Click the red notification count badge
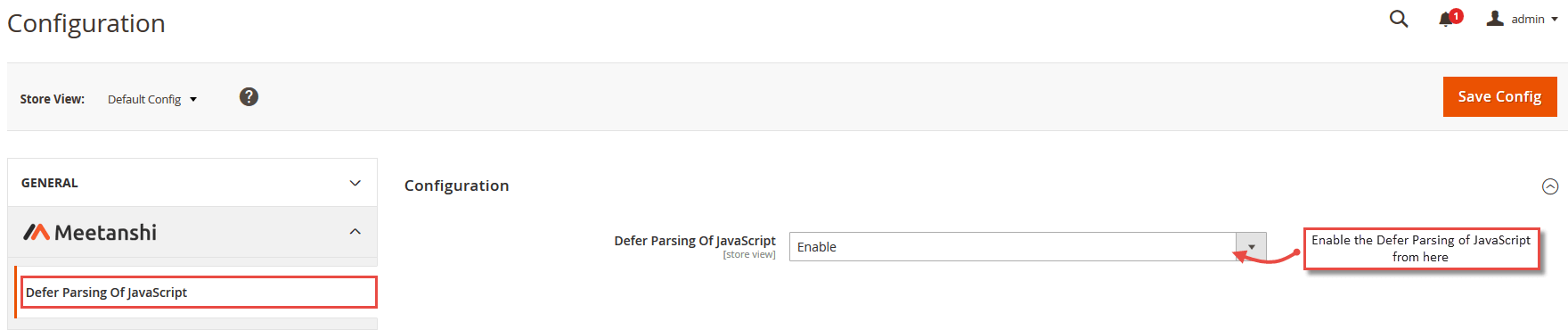Screen dimensions: 1568x330 pos(1456,15)
